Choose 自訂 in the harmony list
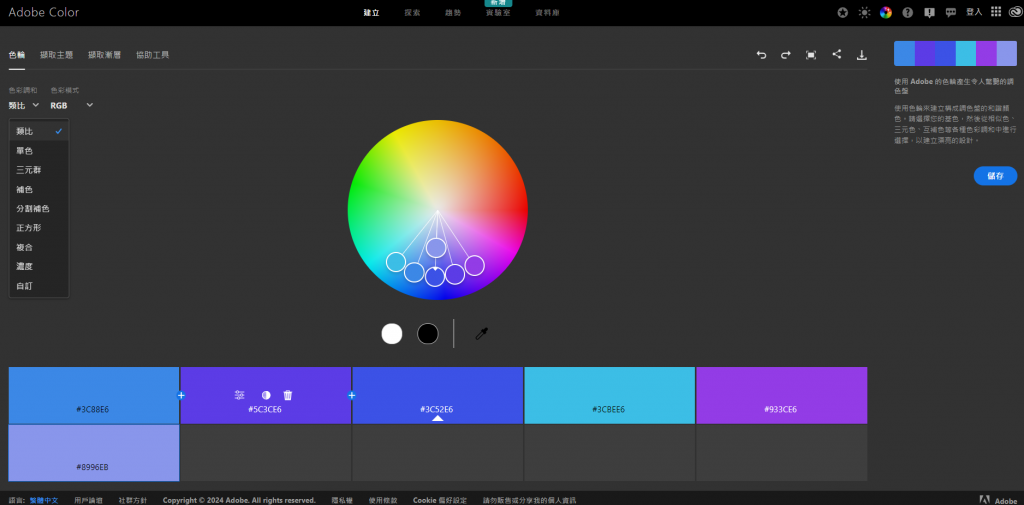 39,286
